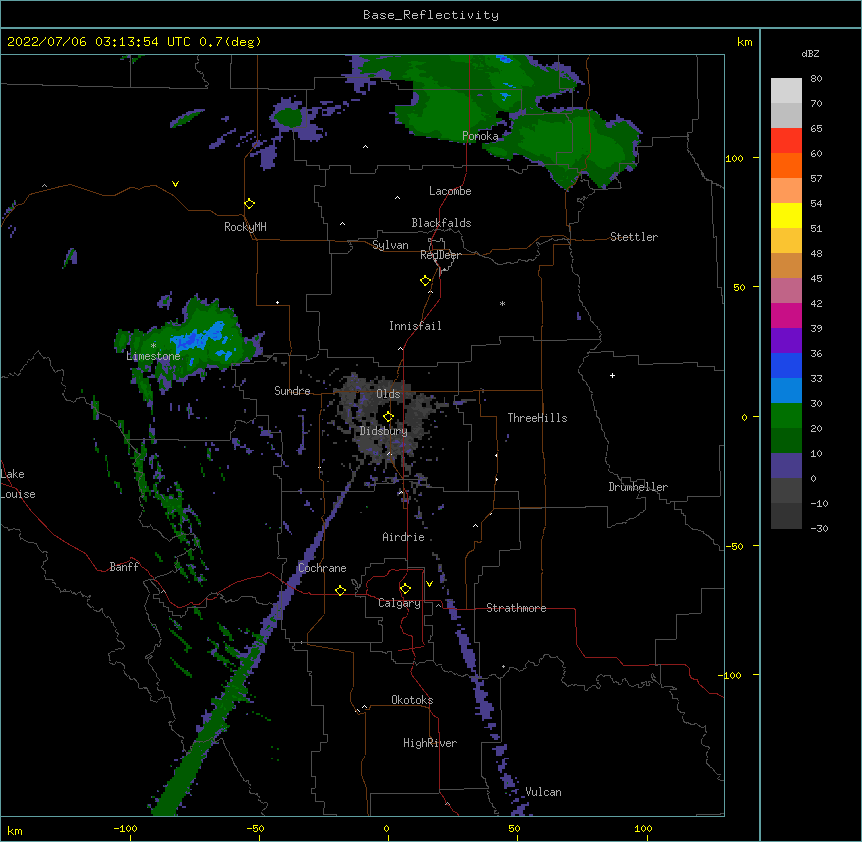Click the yellow diamond marker above RockyMH
Image resolution: width=862 pixels, height=842 pixels.
point(249,204)
